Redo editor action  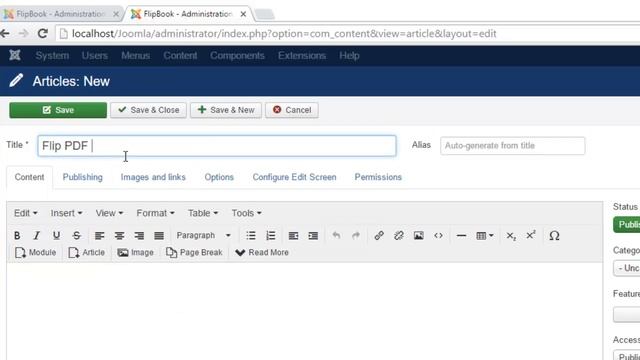[356, 236]
